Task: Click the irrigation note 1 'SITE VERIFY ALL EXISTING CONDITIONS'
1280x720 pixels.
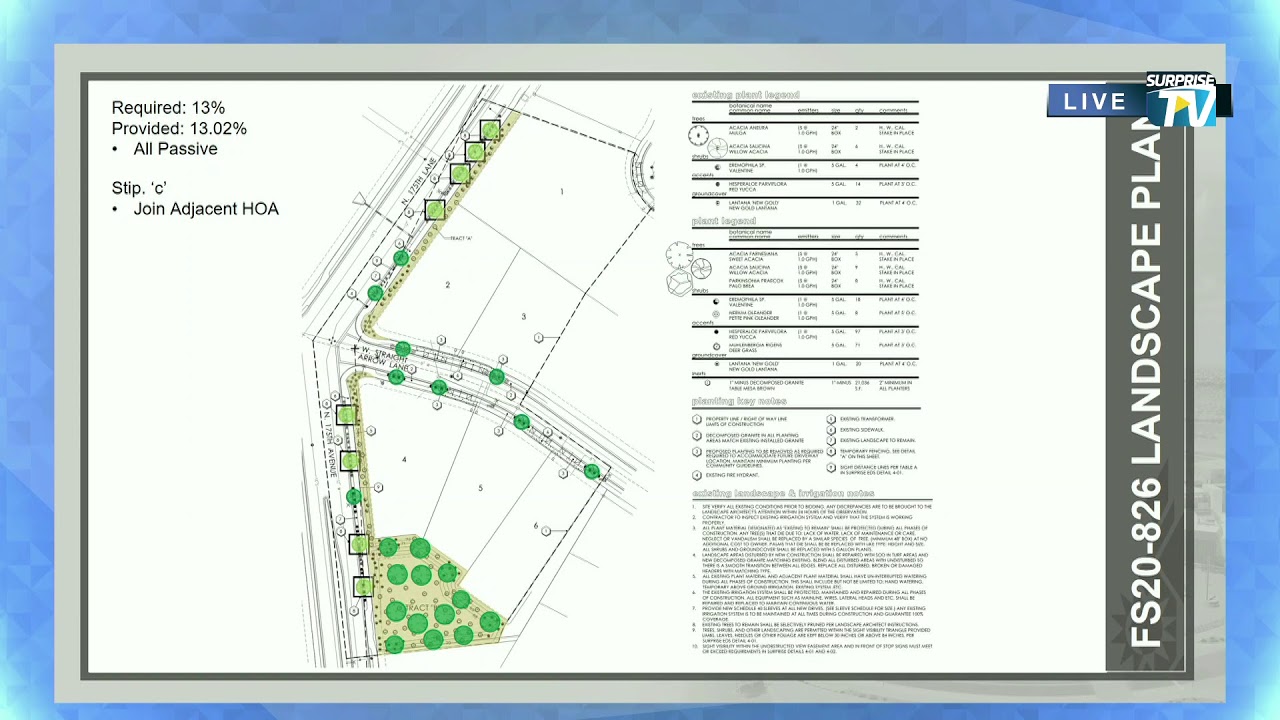Action: click(811, 509)
